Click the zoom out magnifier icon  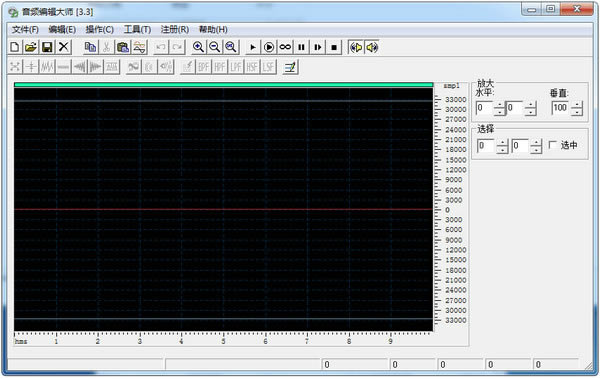(x=215, y=47)
